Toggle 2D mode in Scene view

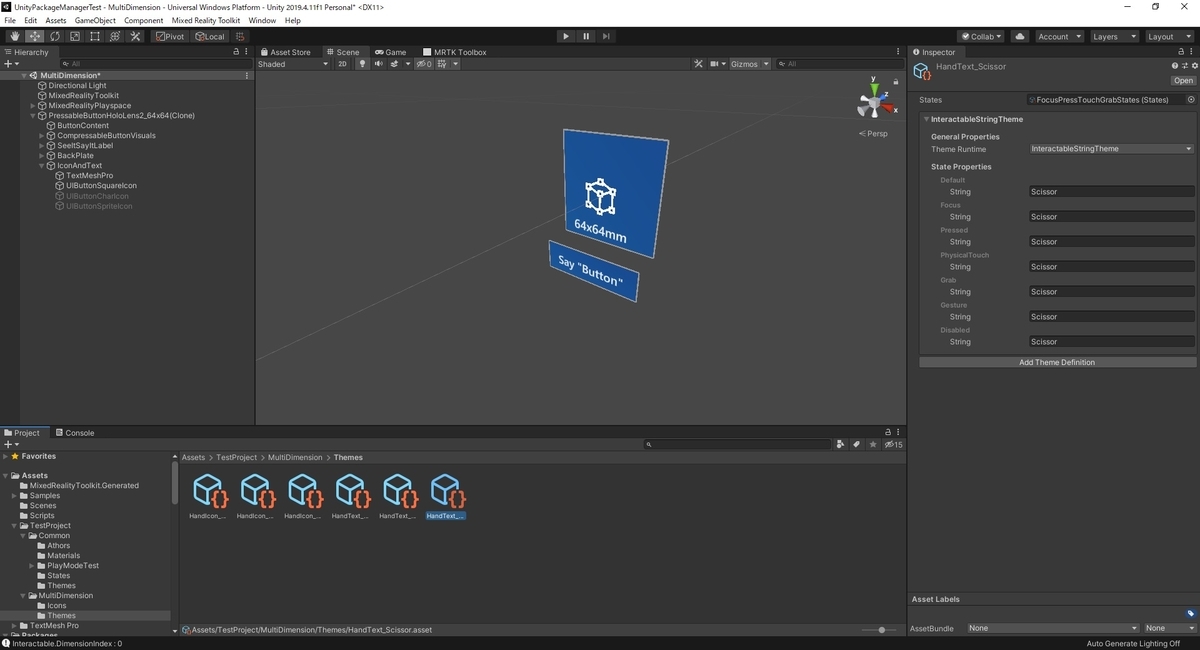tap(342, 64)
